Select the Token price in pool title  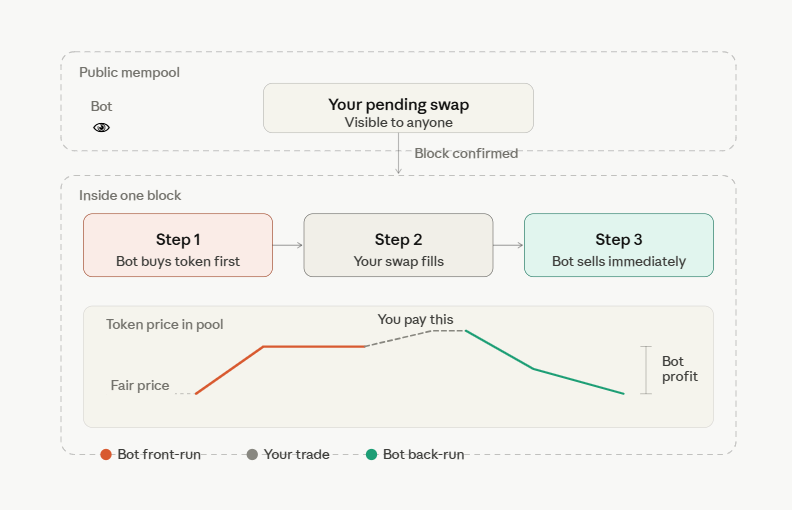click(165, 324)
